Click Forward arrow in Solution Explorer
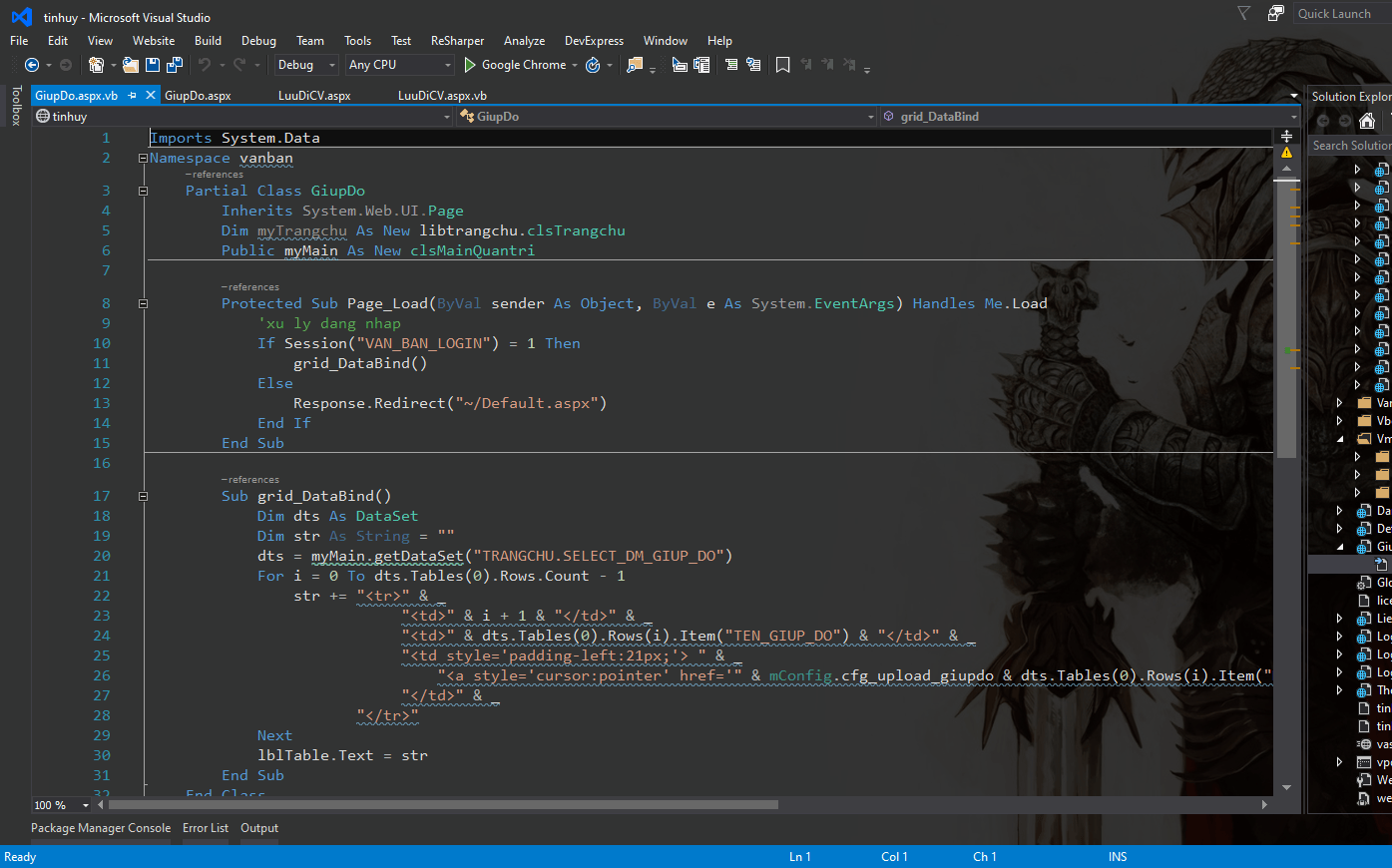 pos(1345,121)
